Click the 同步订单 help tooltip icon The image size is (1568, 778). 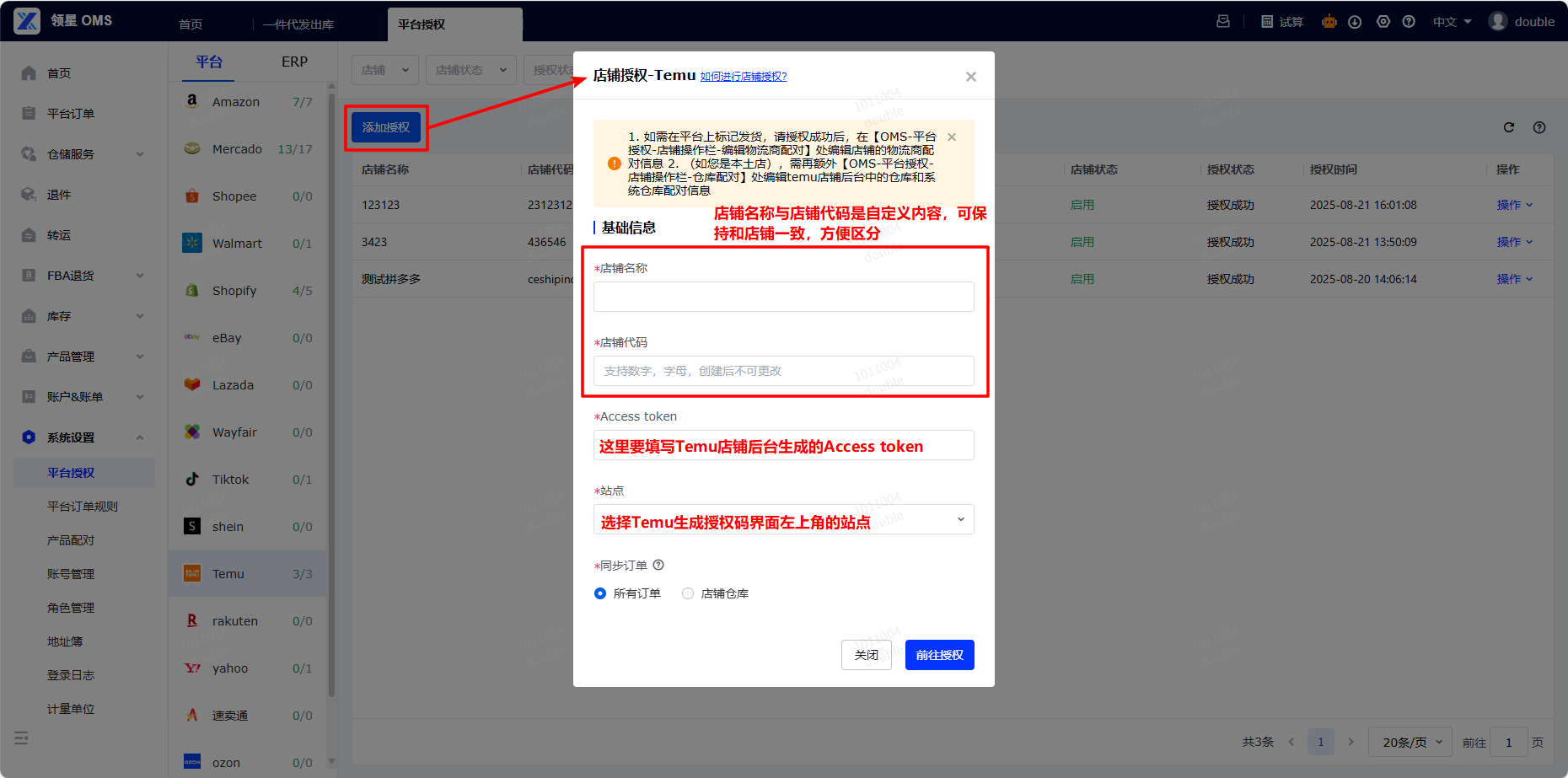coord(658,565)
